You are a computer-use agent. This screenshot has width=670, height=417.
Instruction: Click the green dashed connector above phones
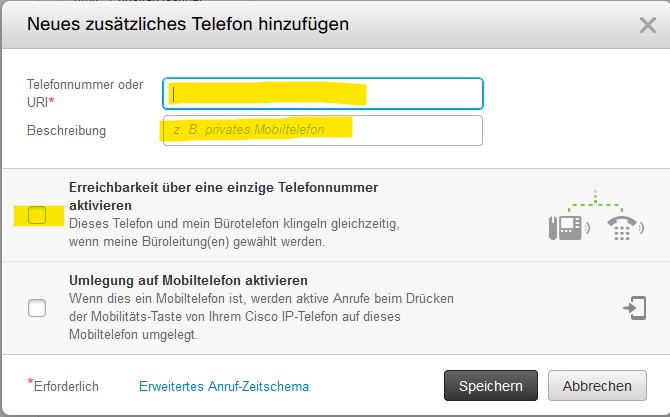595,202
